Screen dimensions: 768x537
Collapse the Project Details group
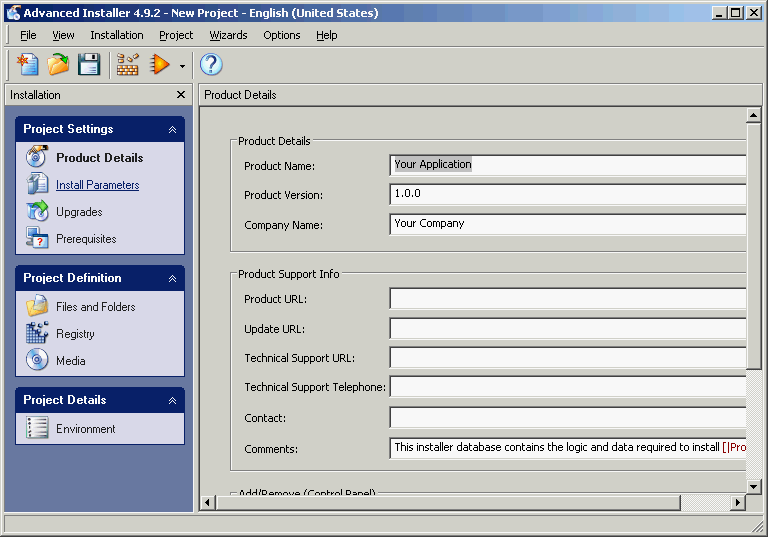172,400
